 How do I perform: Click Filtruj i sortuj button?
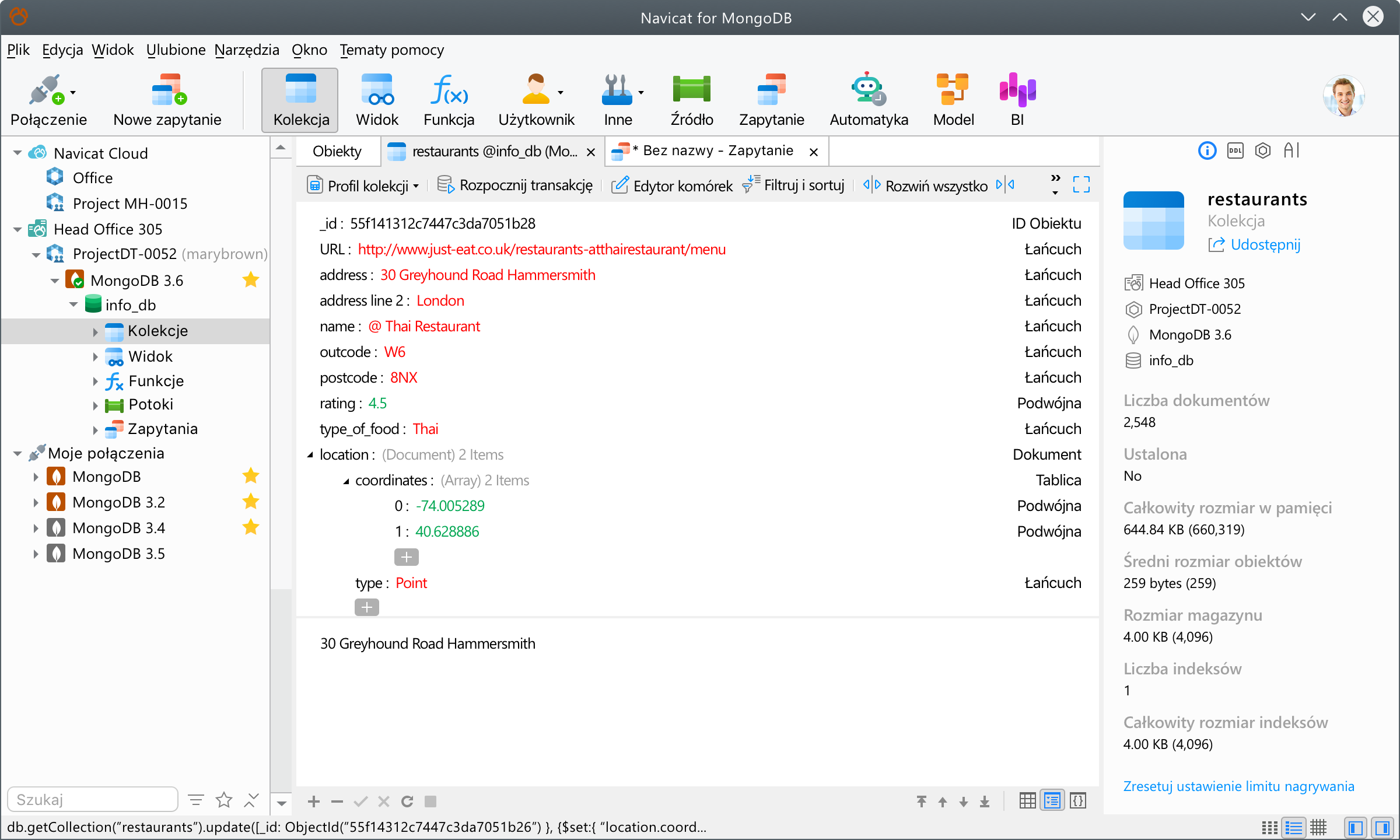tap(793, 185)
